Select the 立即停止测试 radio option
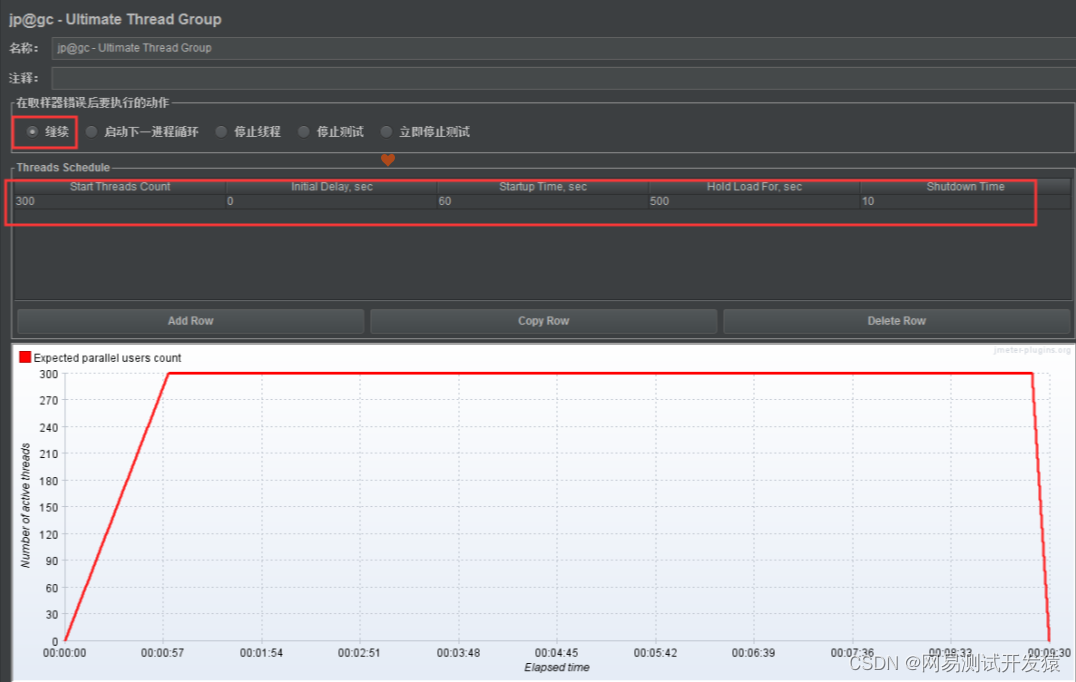The width and height of the screenshot is (1076, 682). [x=386, y=132]
